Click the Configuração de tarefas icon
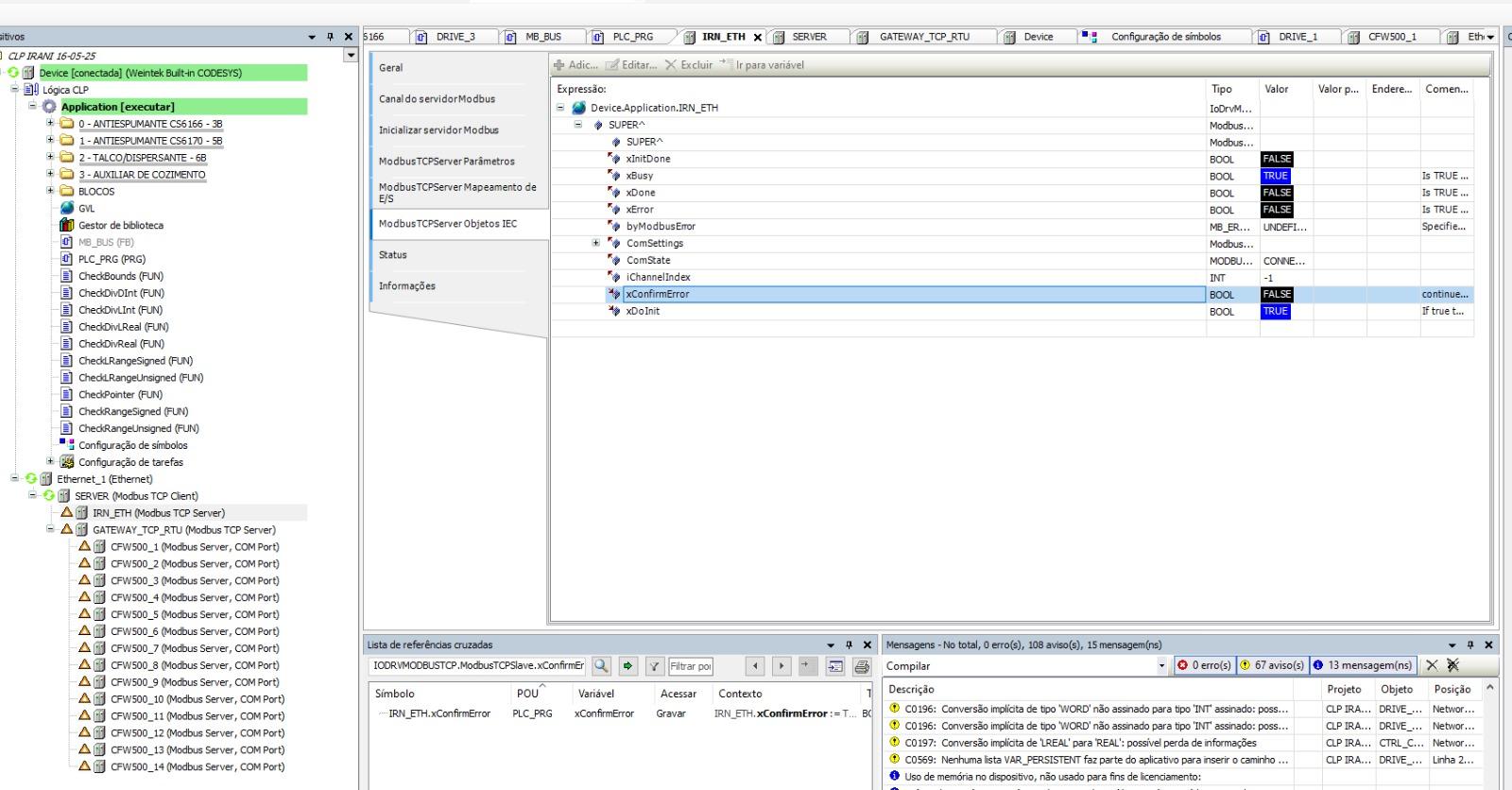Image resolution: width=1512 pixels, height=790 pixels. pos(67,462)
